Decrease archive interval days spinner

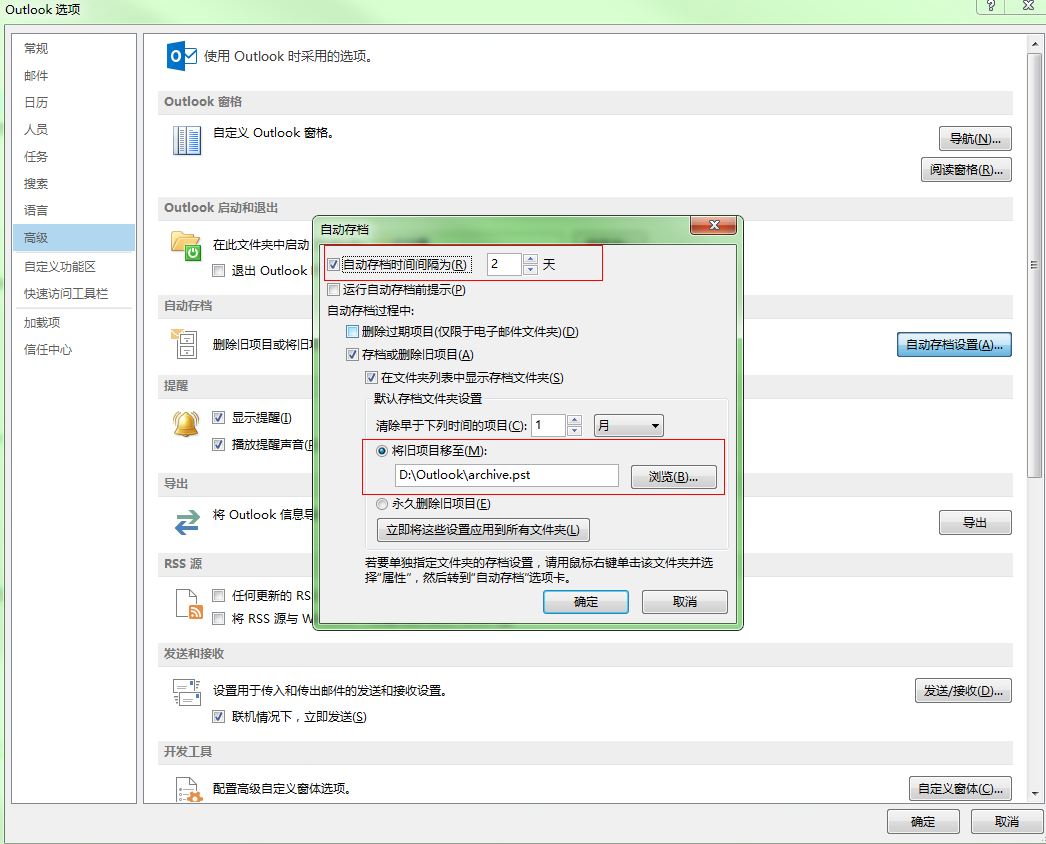click(x=530, y=270)
